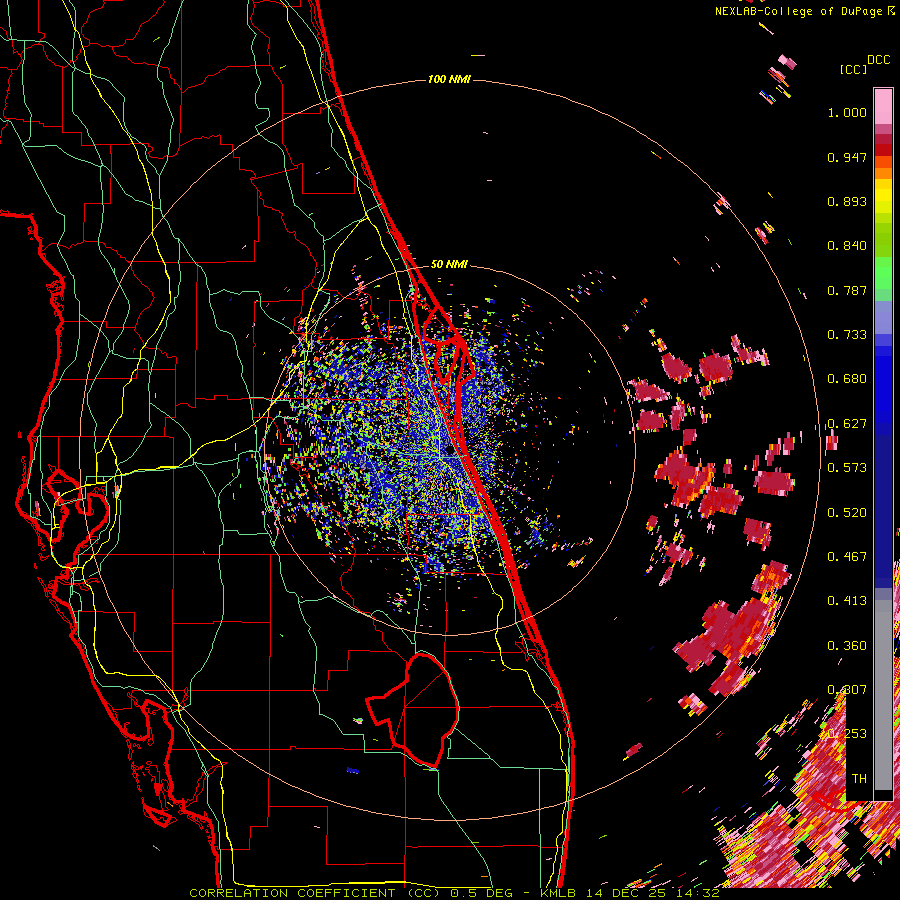Click the 100 NMI range ring label
The image size is (900, 900).
point(449,79)
